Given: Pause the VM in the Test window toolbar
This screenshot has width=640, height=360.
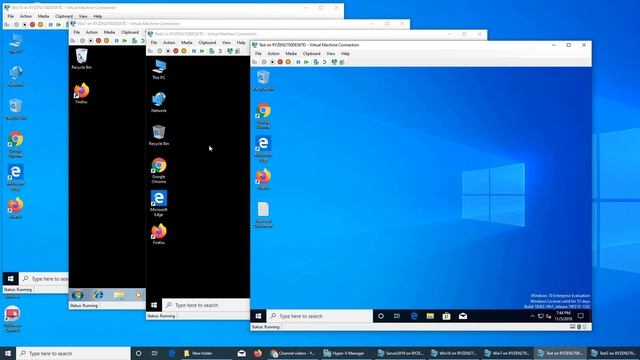Looking at the screenshot, I should 298,62.
